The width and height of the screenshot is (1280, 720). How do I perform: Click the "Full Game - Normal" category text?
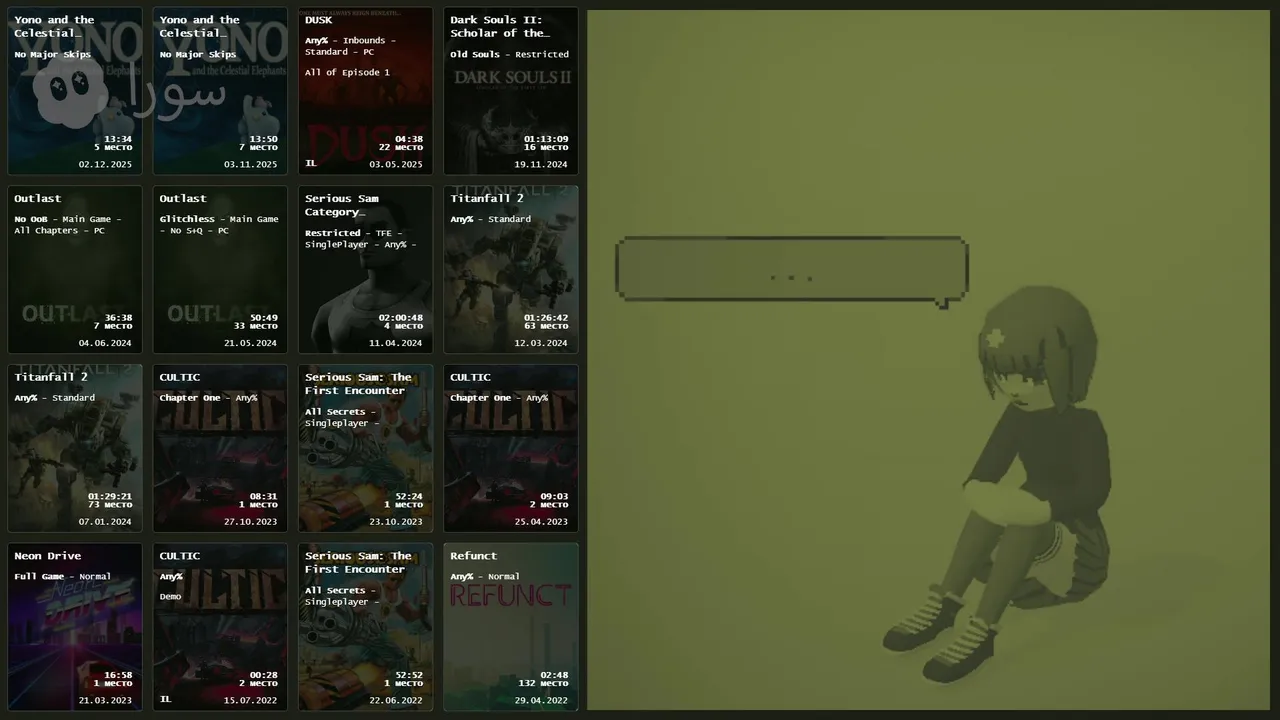[62, 576]
